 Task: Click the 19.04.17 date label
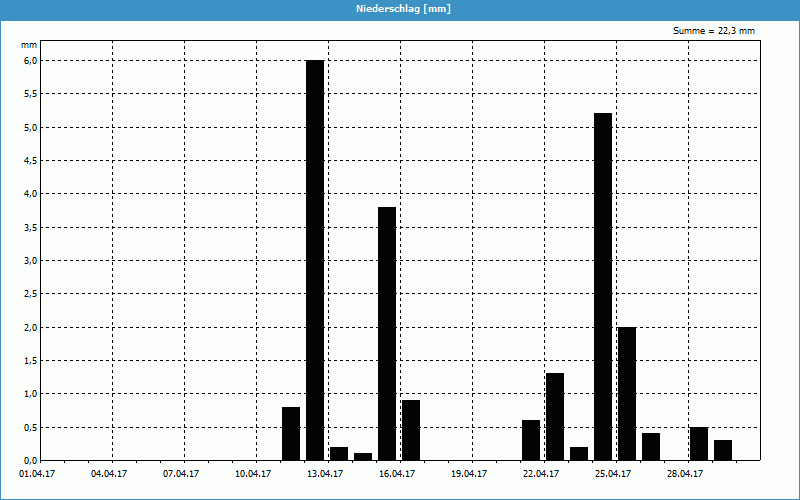pyautogui.click(x=471, y=474)
